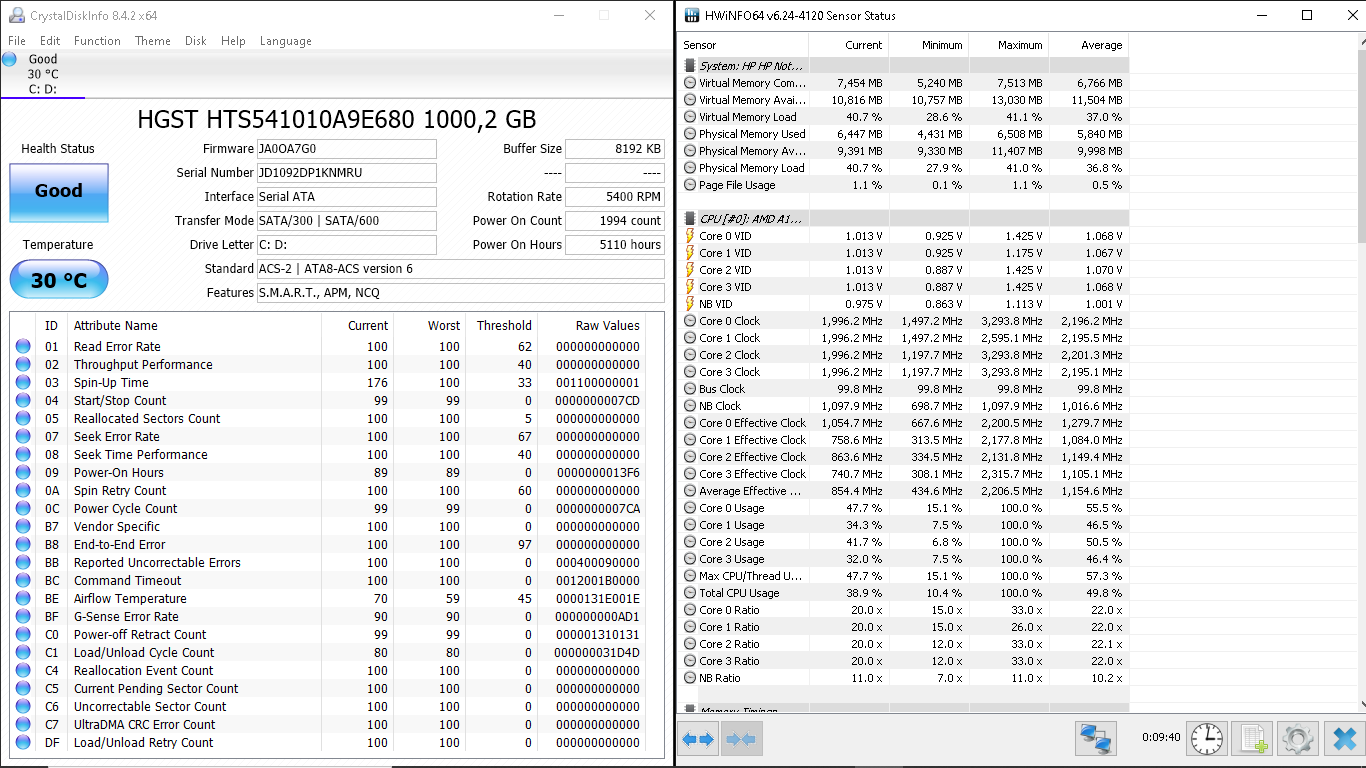Click the Average column header in HWiNFO
Viewport: 1366px width, 768px height.
coord(1088,45)
